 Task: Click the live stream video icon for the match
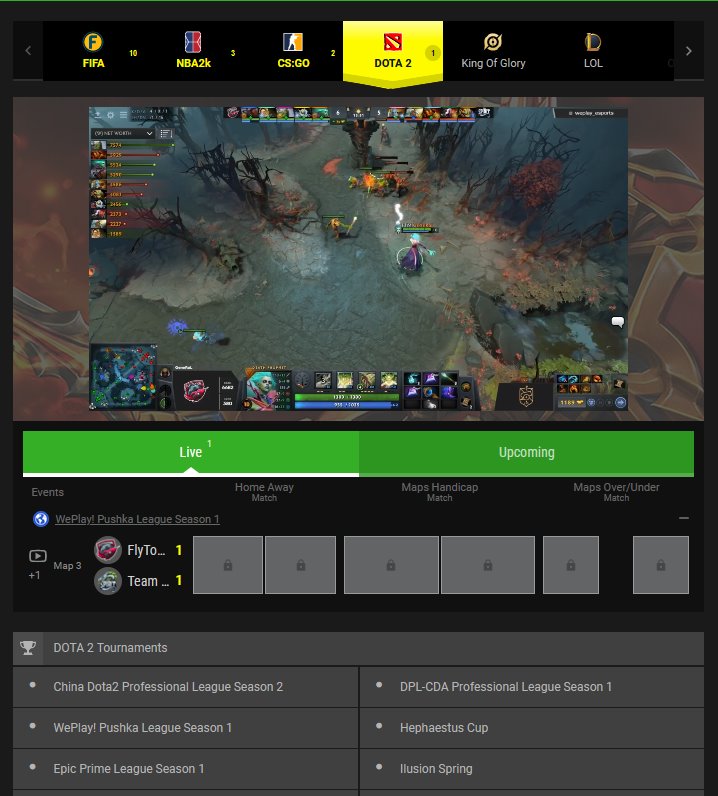[x=38, y=556]
